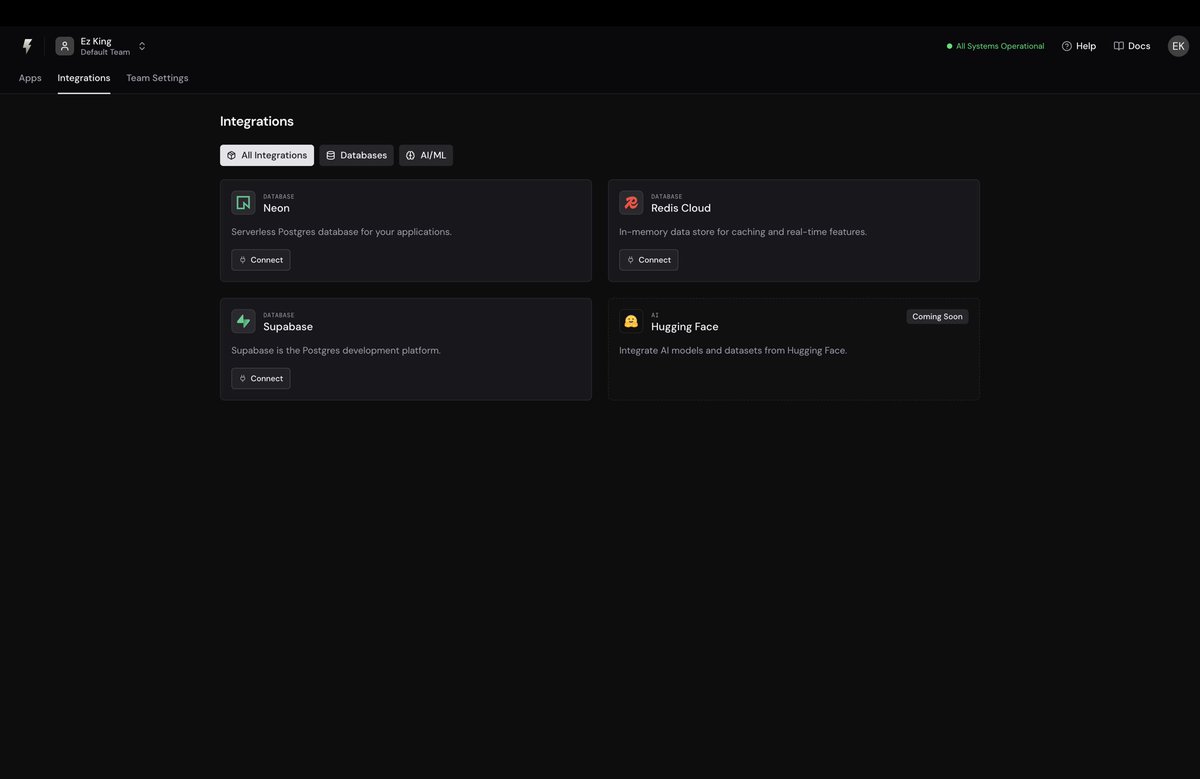1200x779 pixels.
Task: Click the cube icon in All Integrations
Action: point(231,155)
